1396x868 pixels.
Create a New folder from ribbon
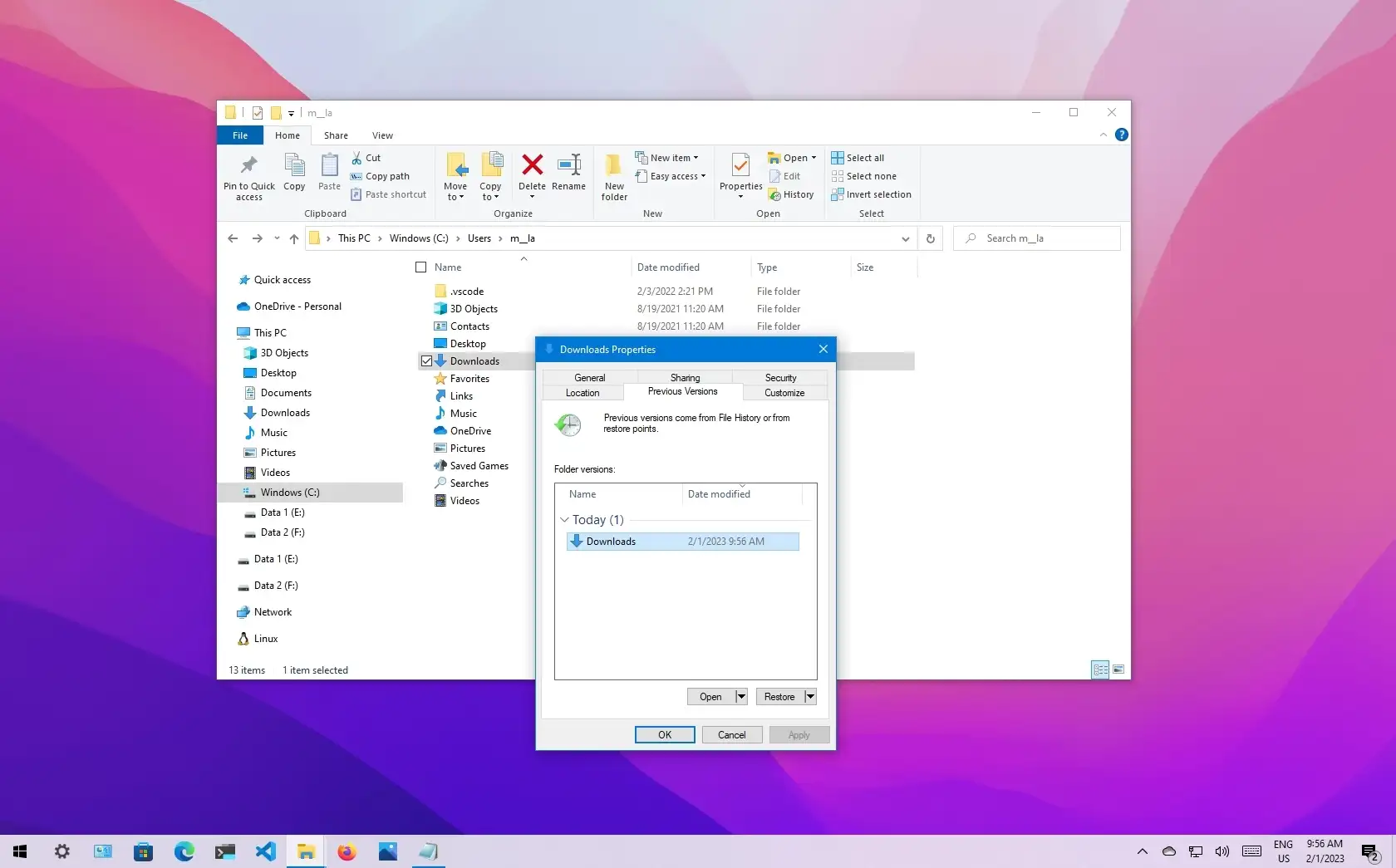click(614, 176)
